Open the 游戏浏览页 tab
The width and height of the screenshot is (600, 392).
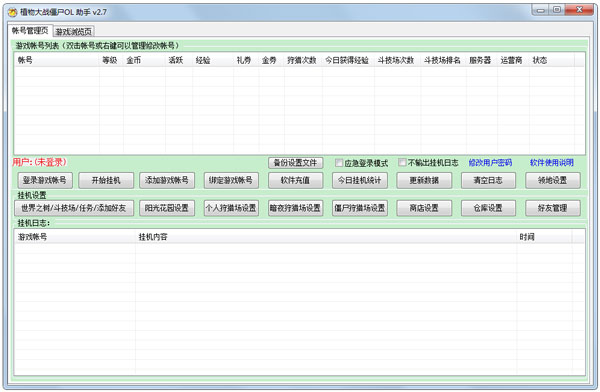point(73,31)
